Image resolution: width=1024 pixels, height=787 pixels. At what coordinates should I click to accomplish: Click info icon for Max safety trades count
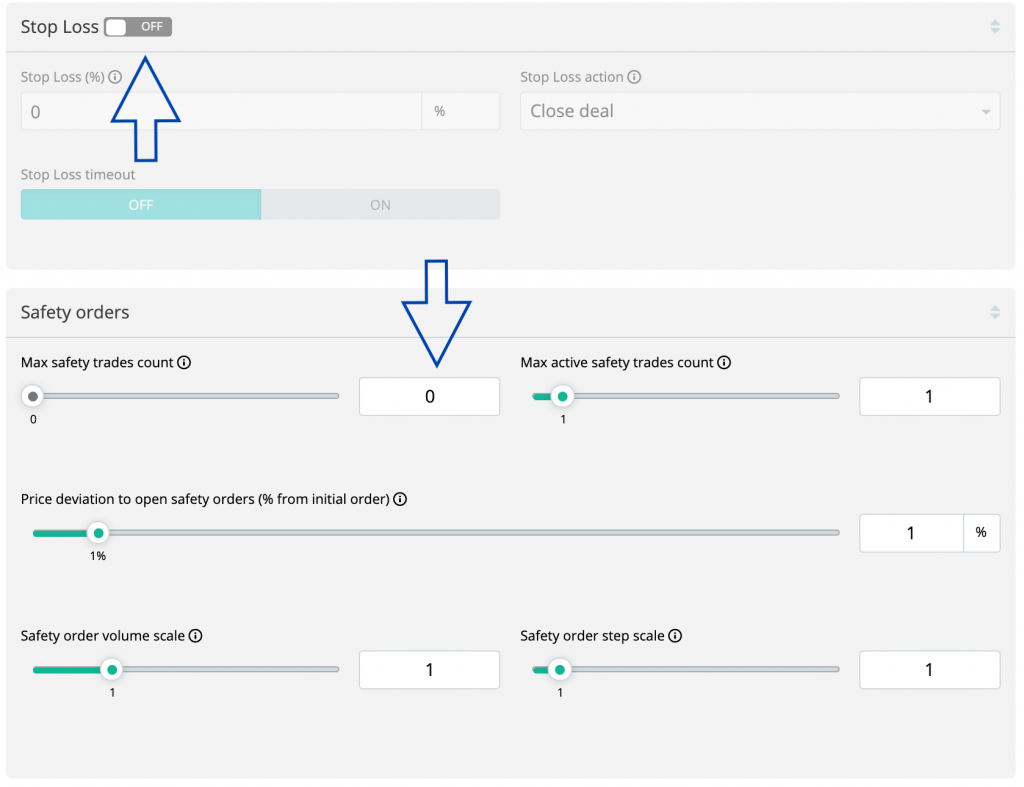pyautogui.click(x=184, y=363)
